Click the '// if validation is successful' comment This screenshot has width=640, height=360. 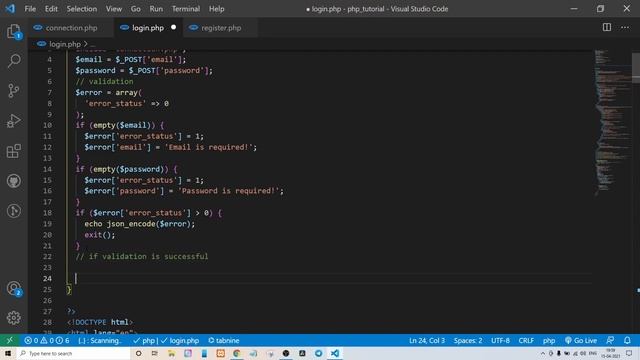click(x=142, y=256)
